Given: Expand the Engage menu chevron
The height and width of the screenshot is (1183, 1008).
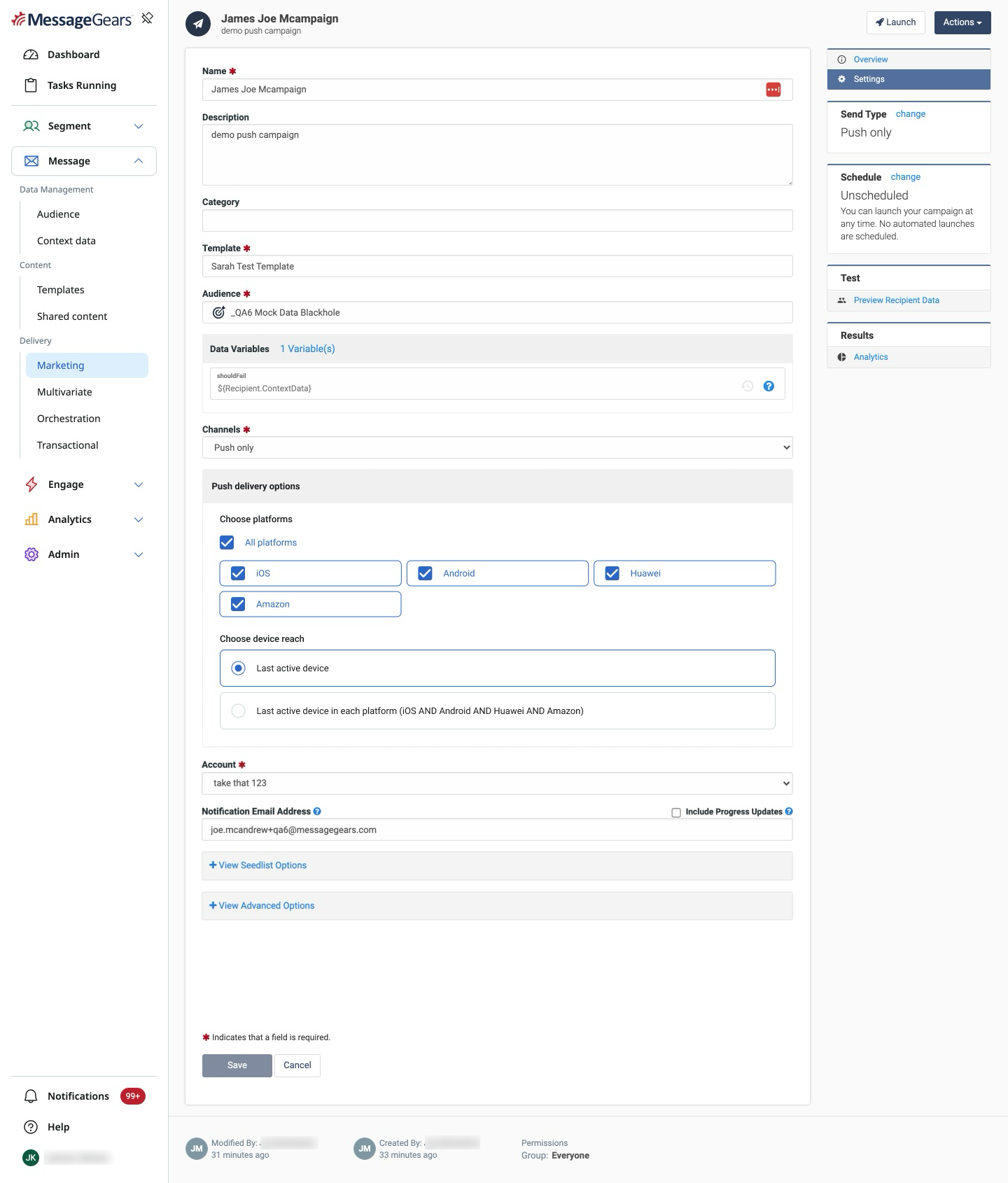Looking at the screenshot, I should point(139,484).
